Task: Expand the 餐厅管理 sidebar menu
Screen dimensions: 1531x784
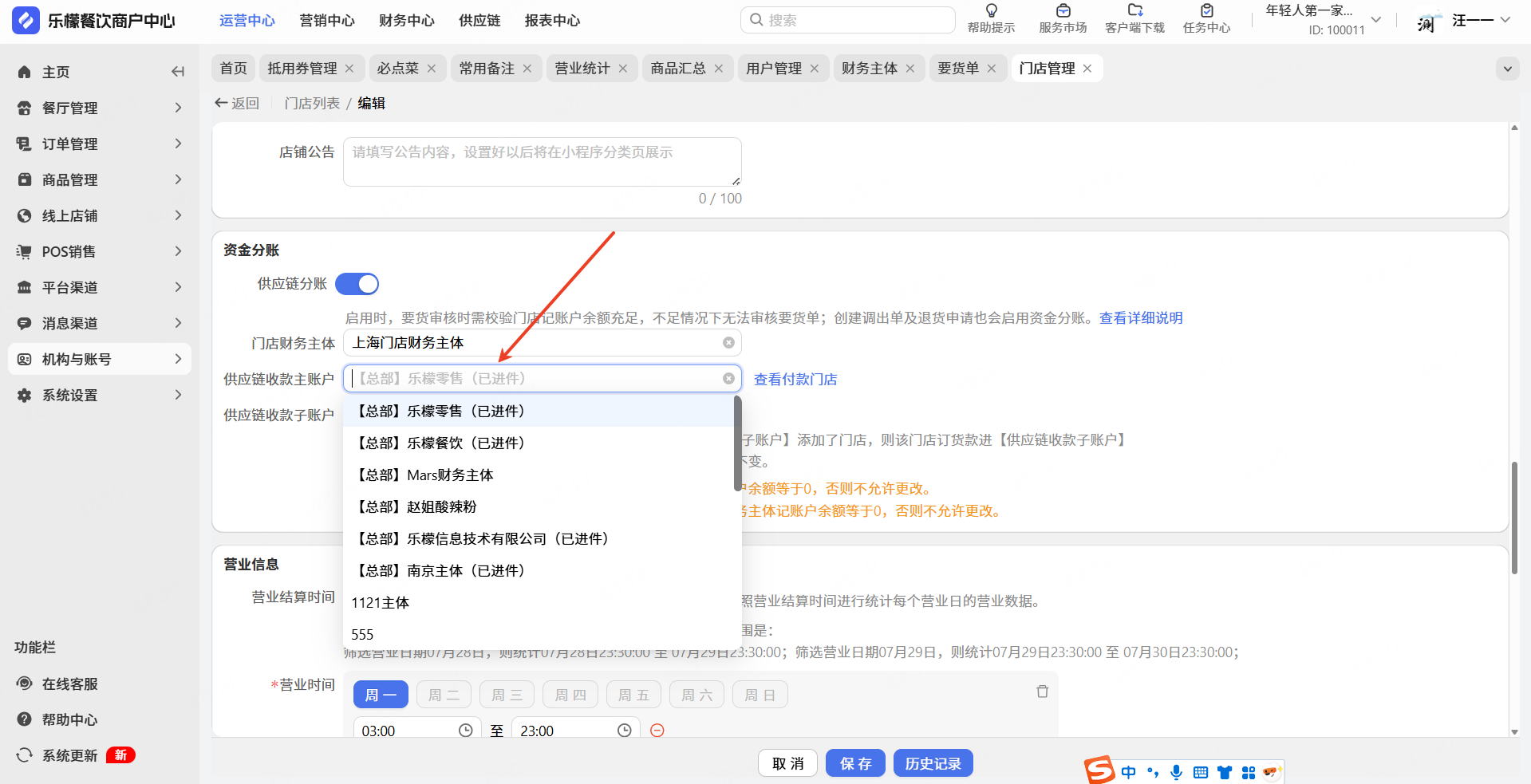Action: coord(100,108)
